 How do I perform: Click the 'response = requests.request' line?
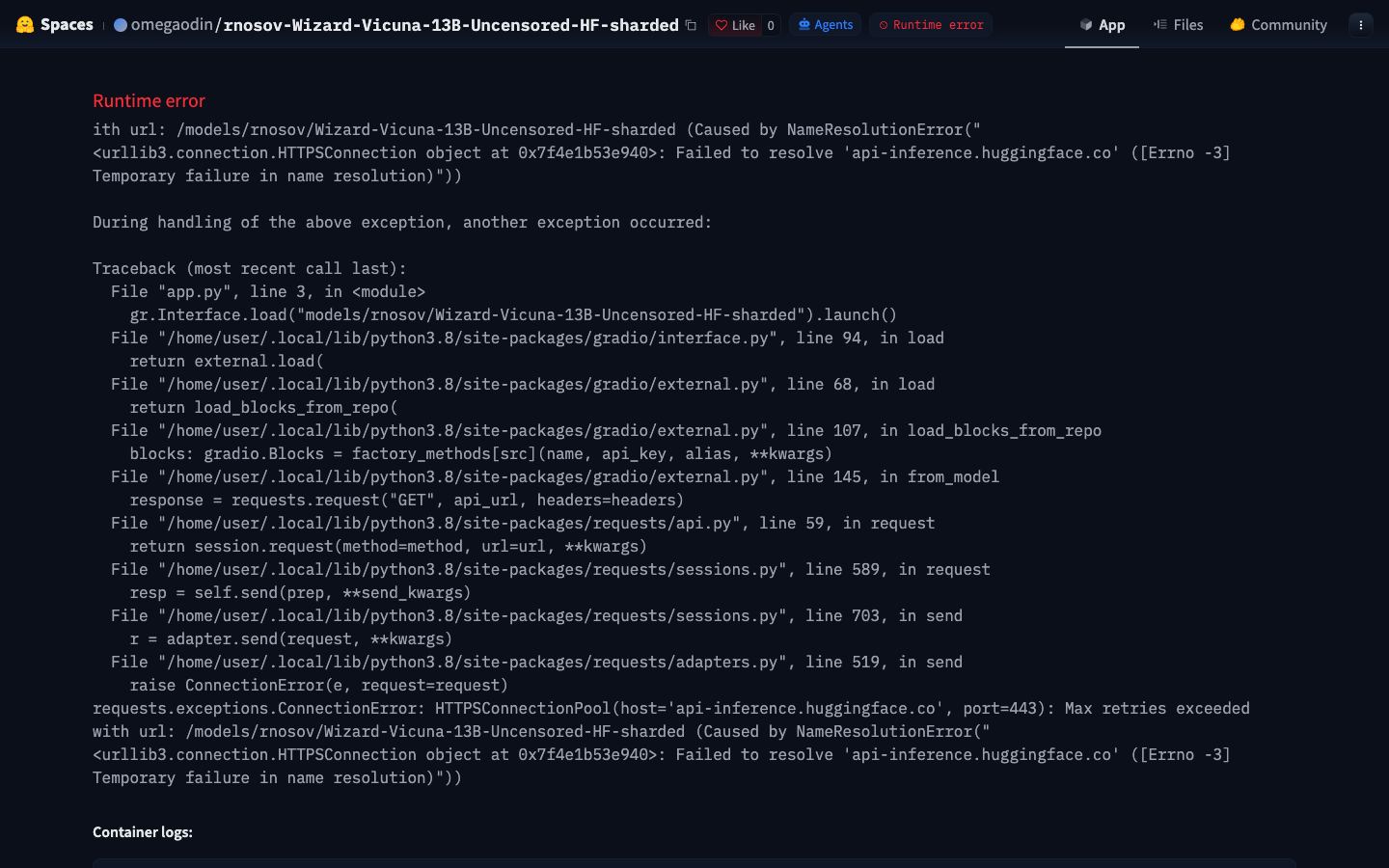click(x=407, y=500)
